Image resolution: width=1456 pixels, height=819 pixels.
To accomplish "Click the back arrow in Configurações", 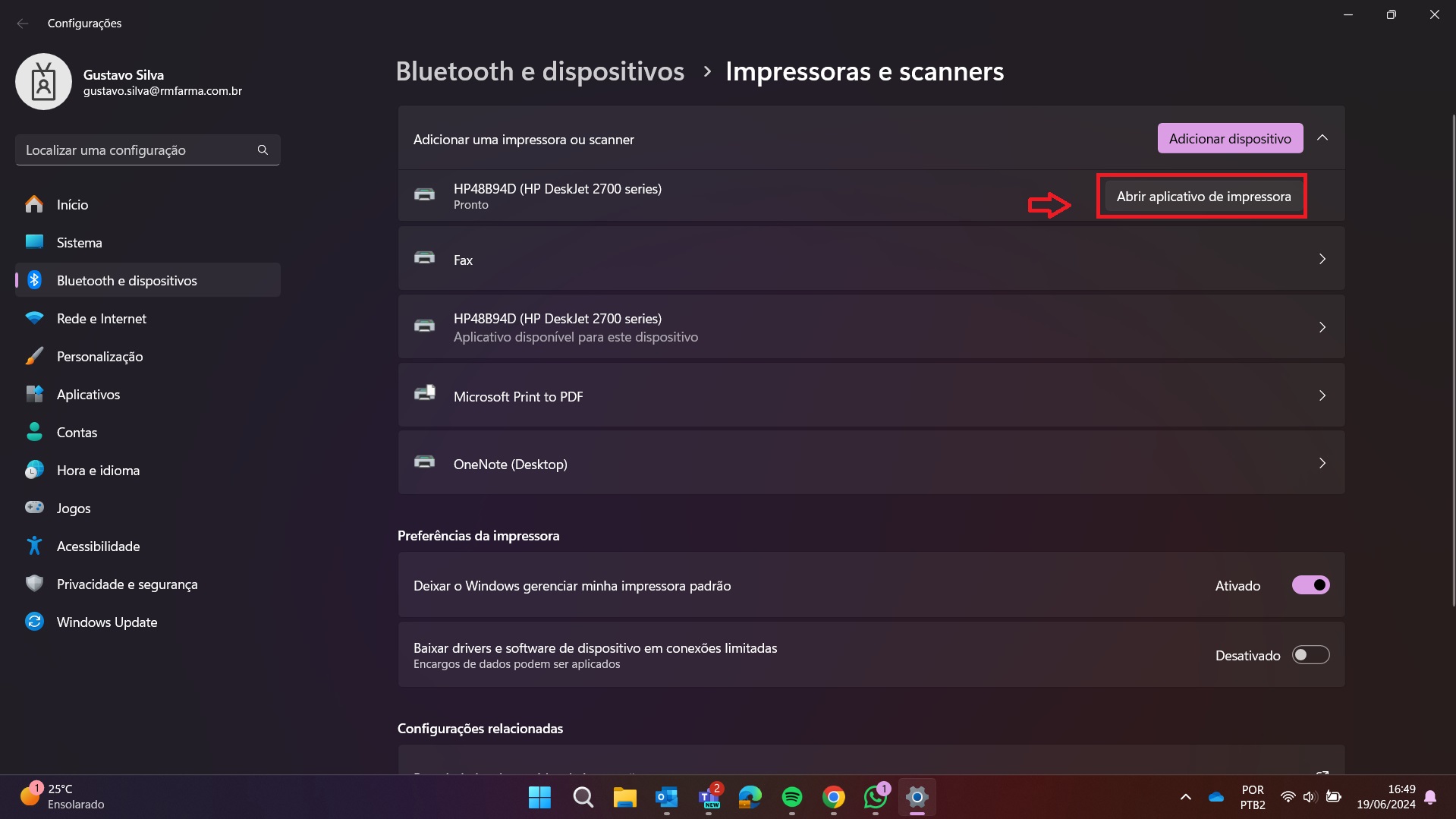I will click(x=23, y=24).
